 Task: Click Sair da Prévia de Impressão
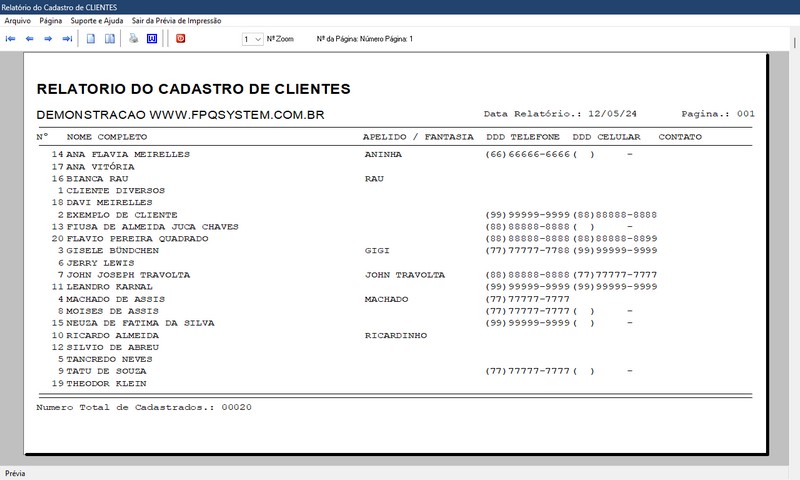pos(177,21)
